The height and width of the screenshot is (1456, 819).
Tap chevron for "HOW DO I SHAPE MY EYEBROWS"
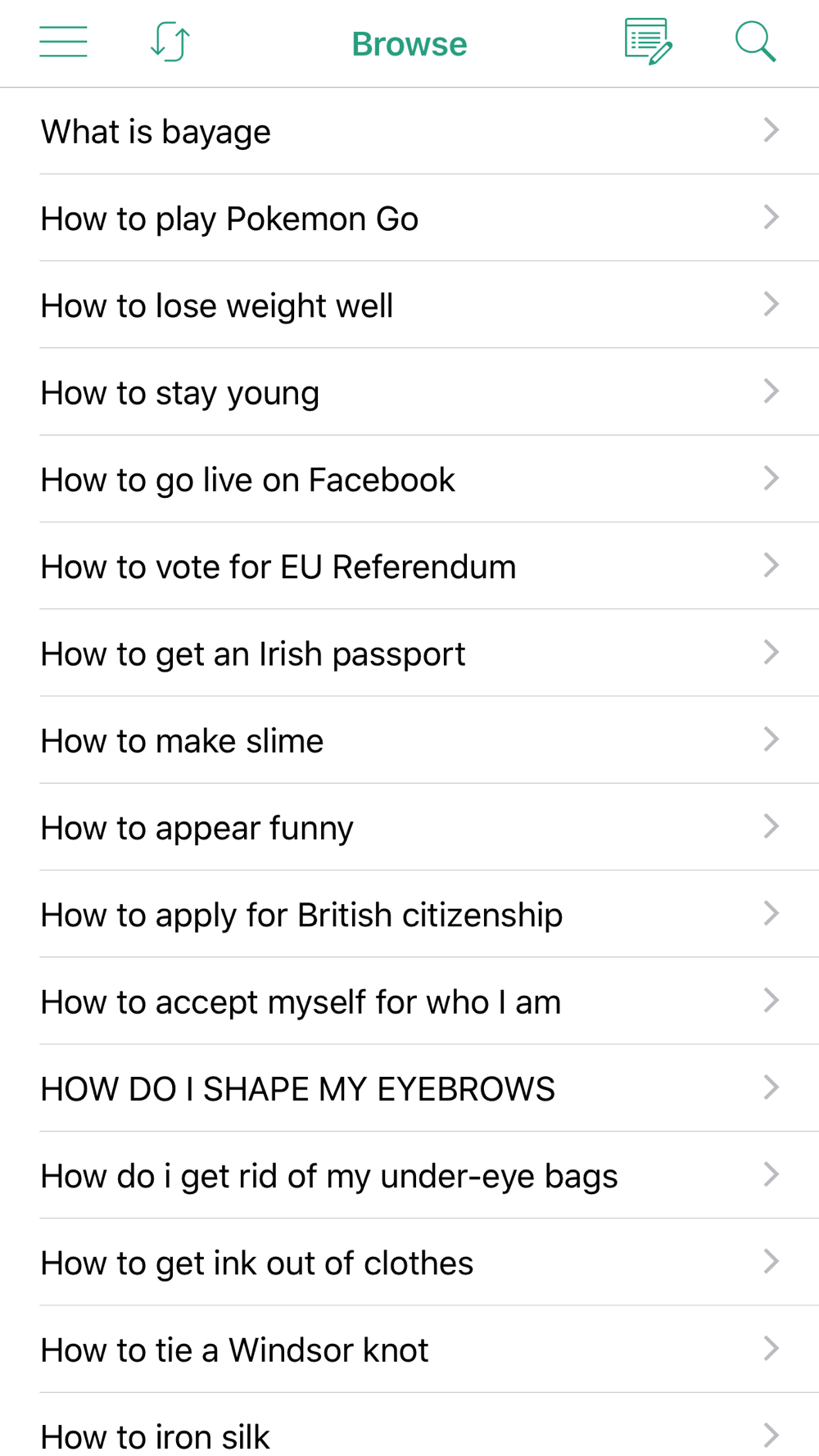(771, 1087)
